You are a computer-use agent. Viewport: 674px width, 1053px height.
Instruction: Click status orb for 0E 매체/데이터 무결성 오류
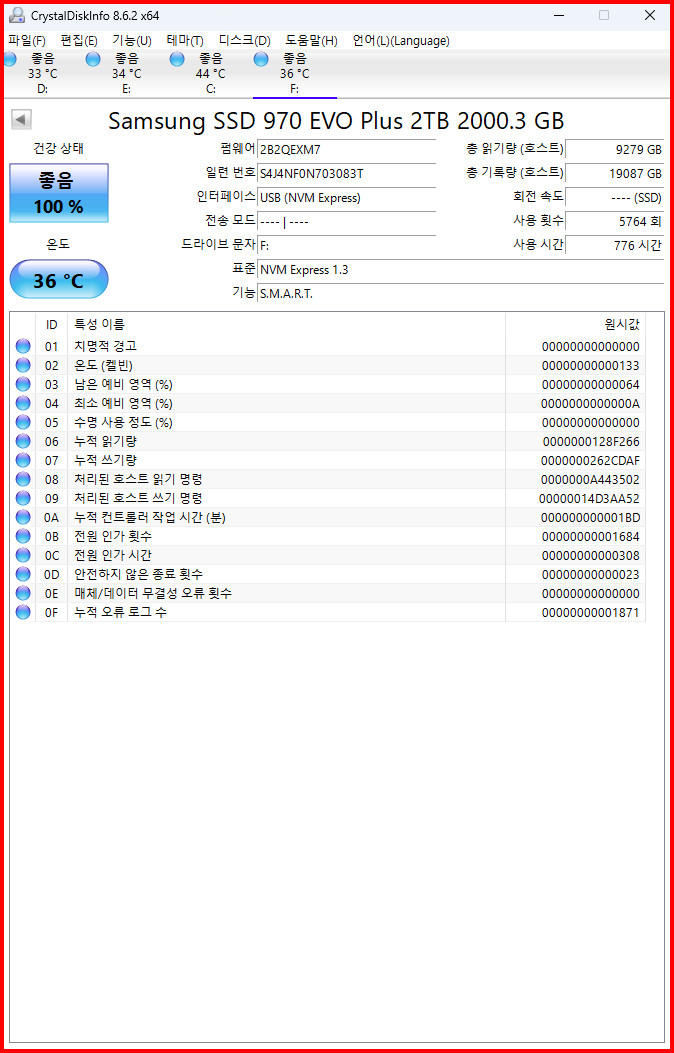point(23,593)
